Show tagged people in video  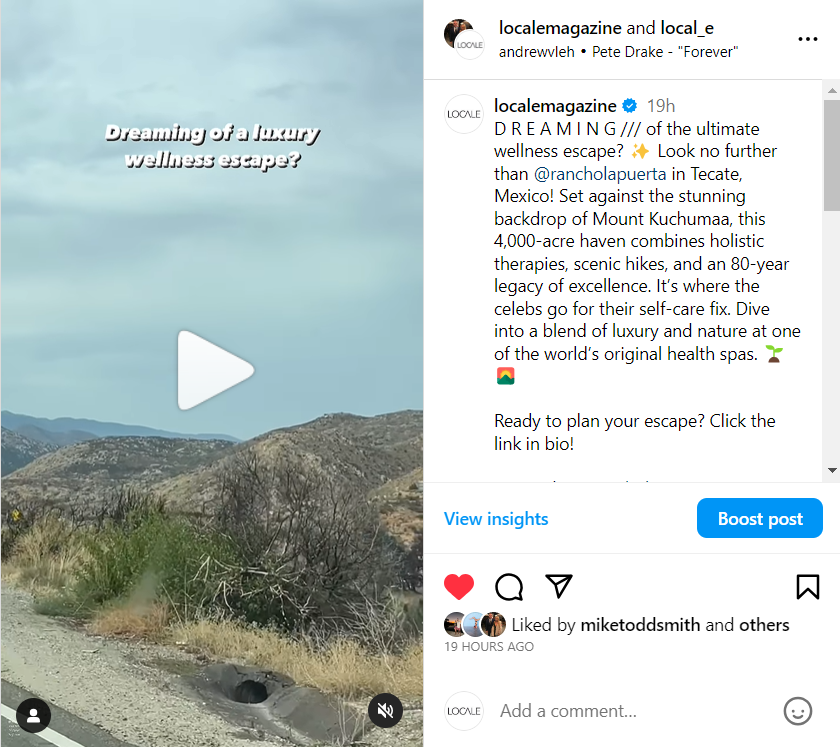tap(34, 715)
